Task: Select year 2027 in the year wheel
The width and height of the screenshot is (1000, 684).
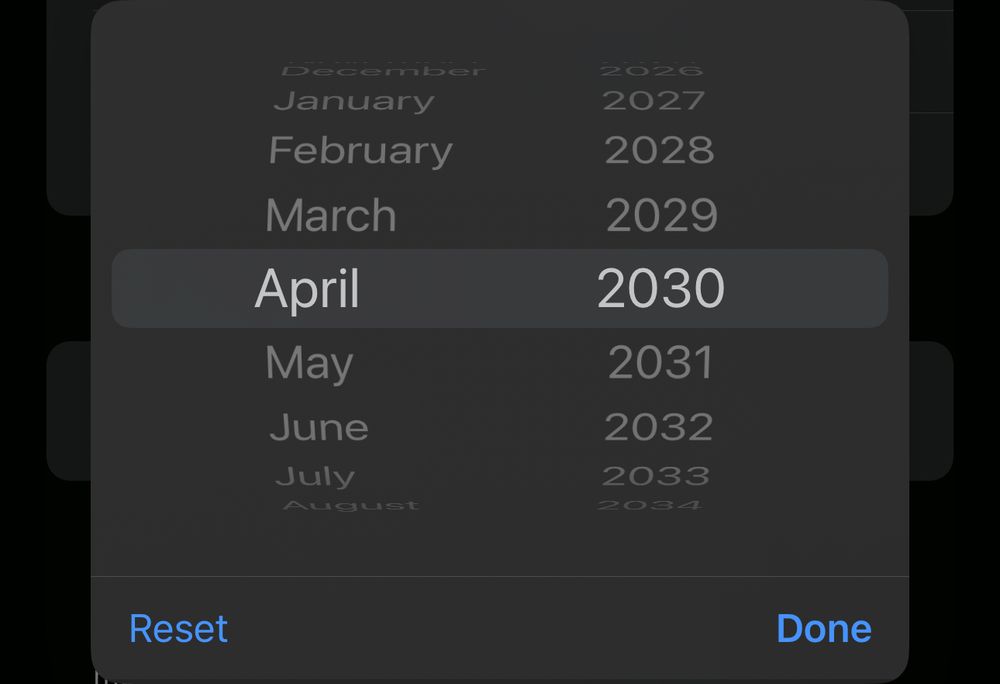Action: tap(659, 99)
